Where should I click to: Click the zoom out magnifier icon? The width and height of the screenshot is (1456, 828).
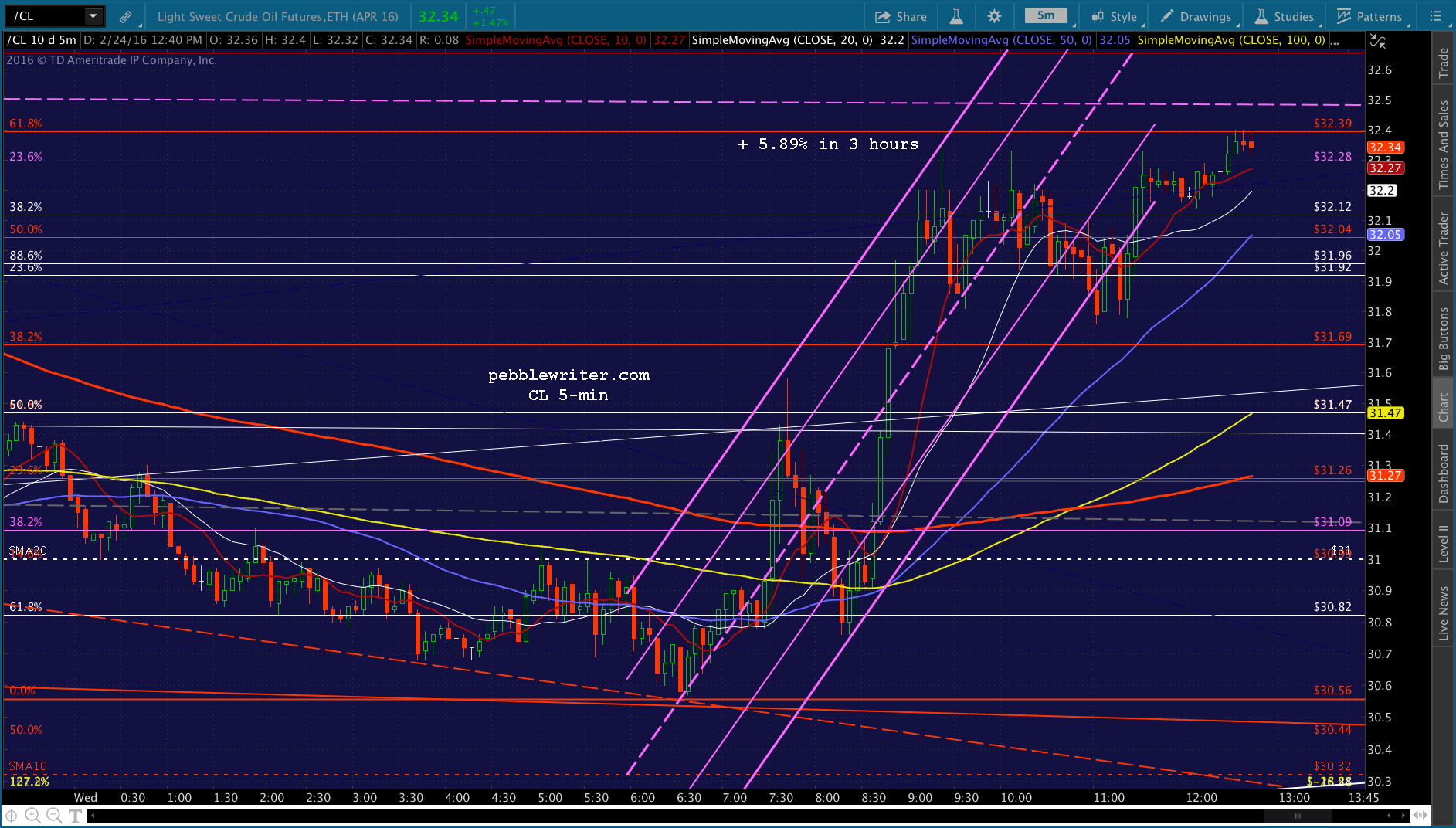pos(54,815)
